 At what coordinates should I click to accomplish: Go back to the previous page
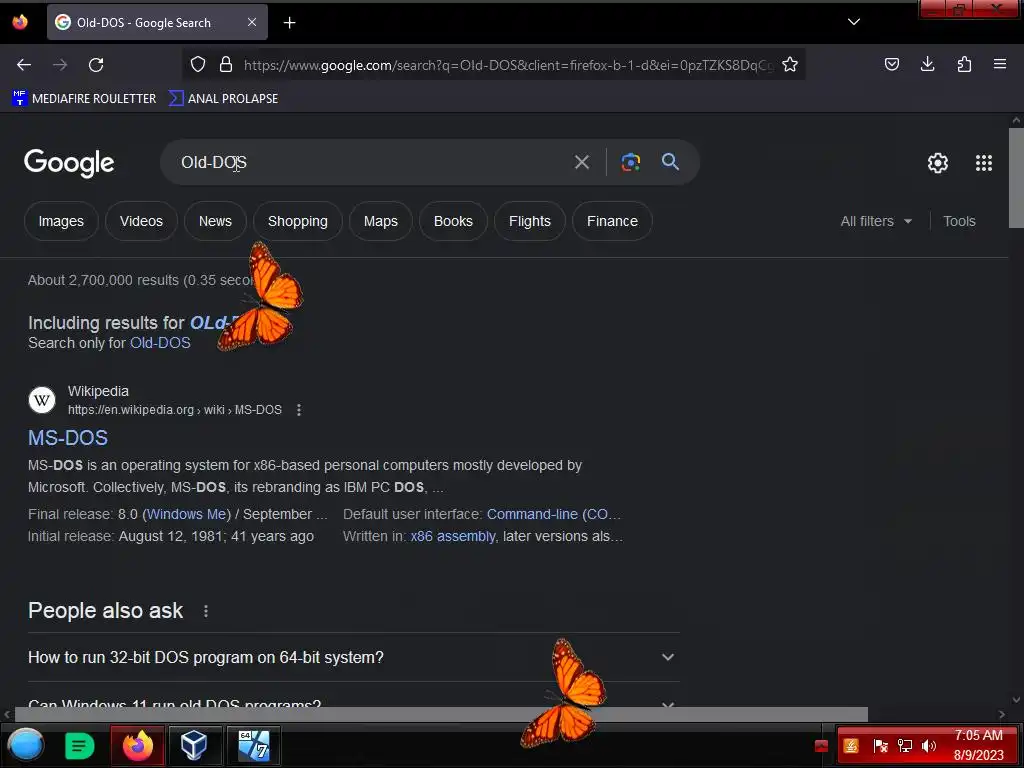coord(24,65)
